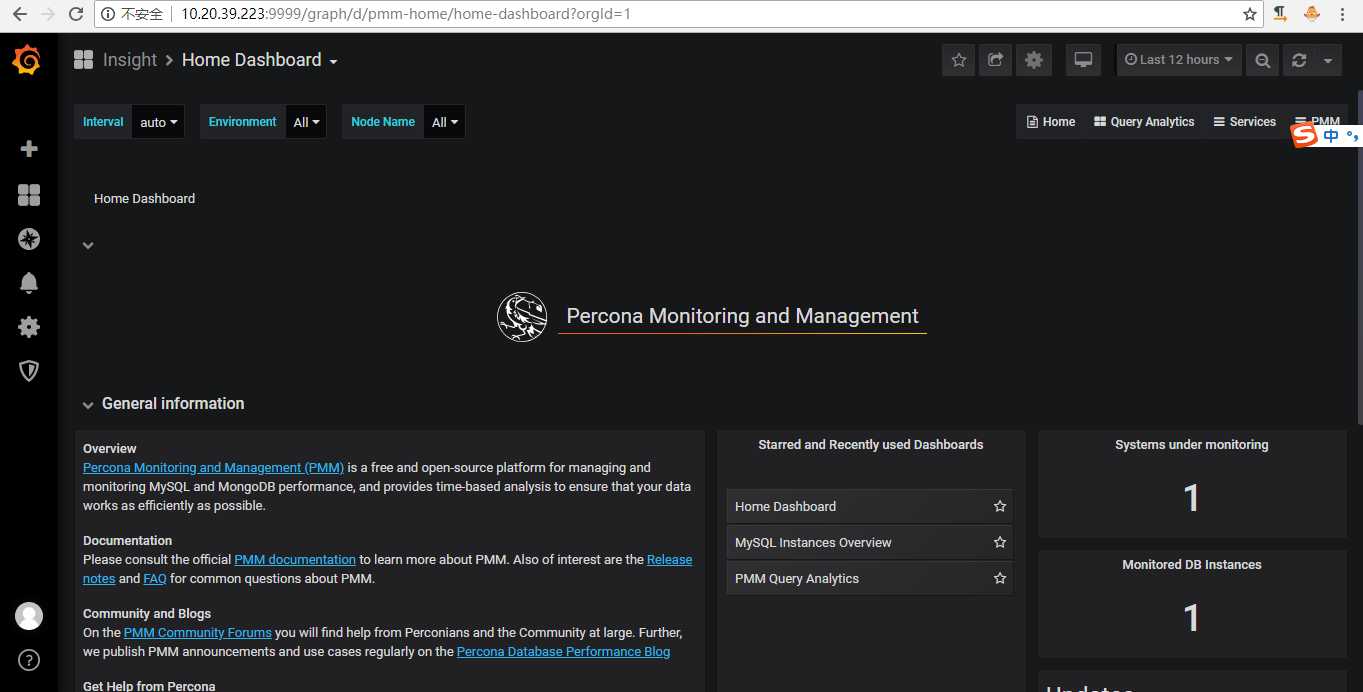
Task: Open the Node Name All dropdown
Action: pos(445,122)
